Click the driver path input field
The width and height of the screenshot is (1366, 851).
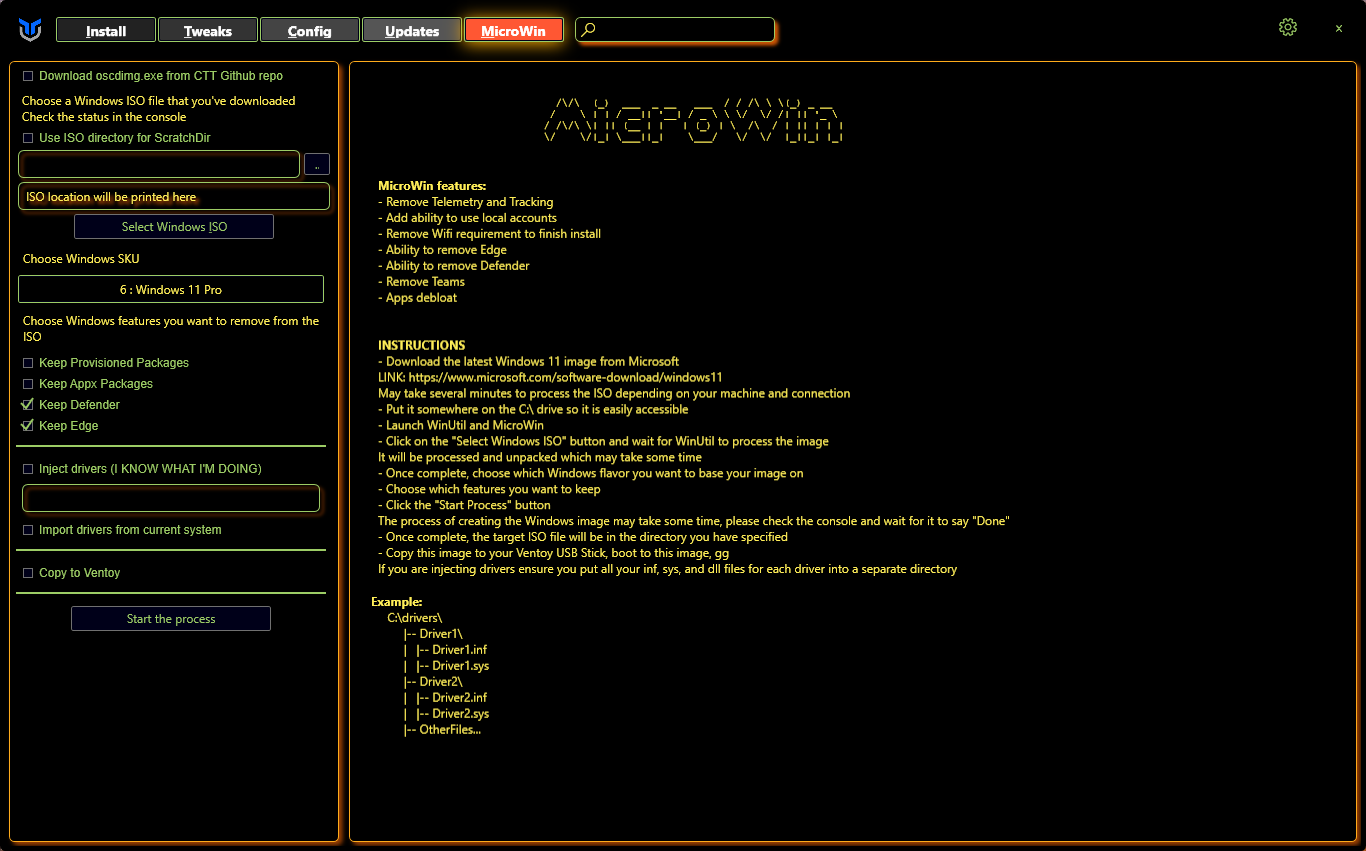pyautogui.click(x=171, y=498)
